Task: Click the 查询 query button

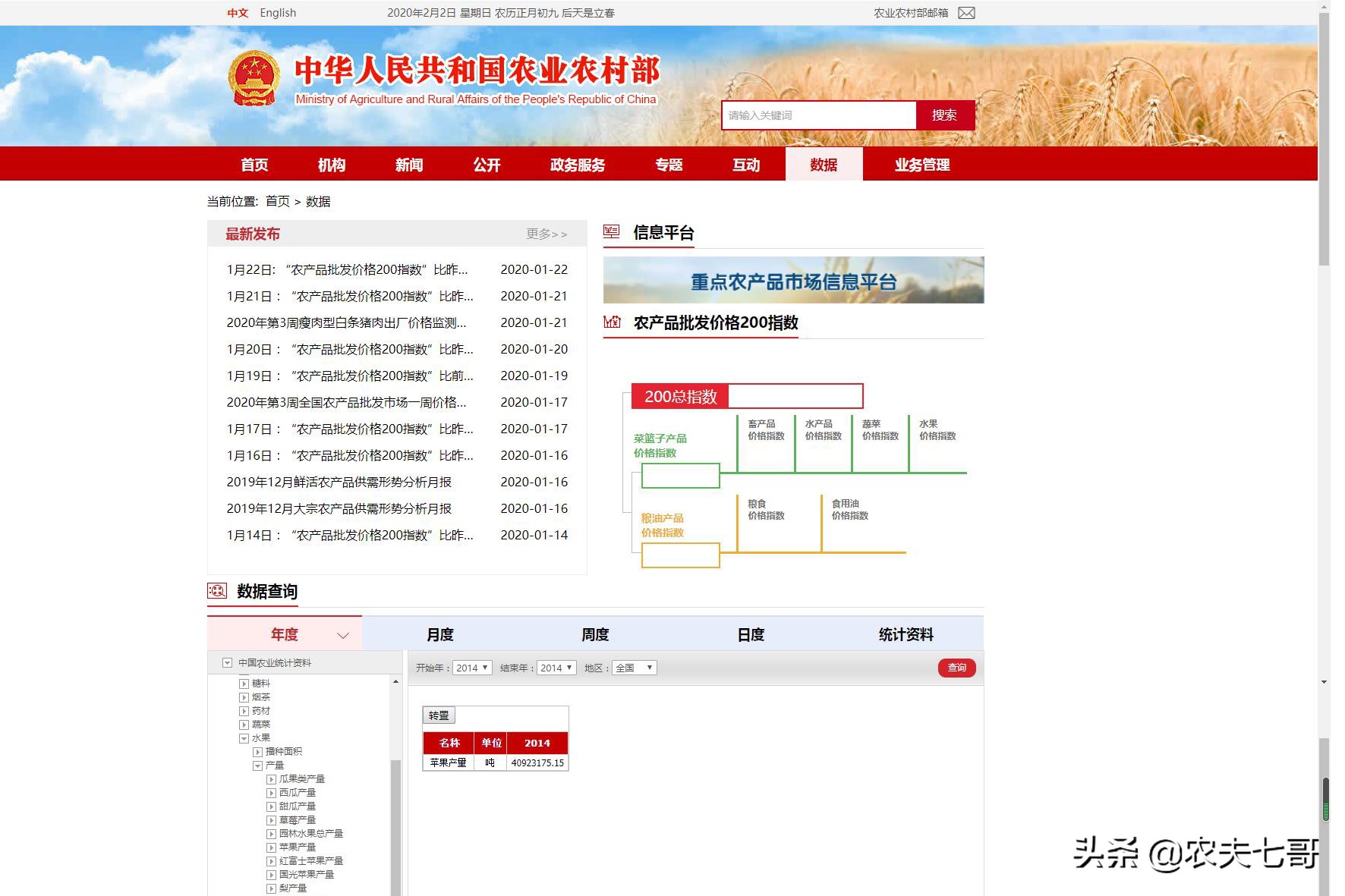Action: (956, 668)
